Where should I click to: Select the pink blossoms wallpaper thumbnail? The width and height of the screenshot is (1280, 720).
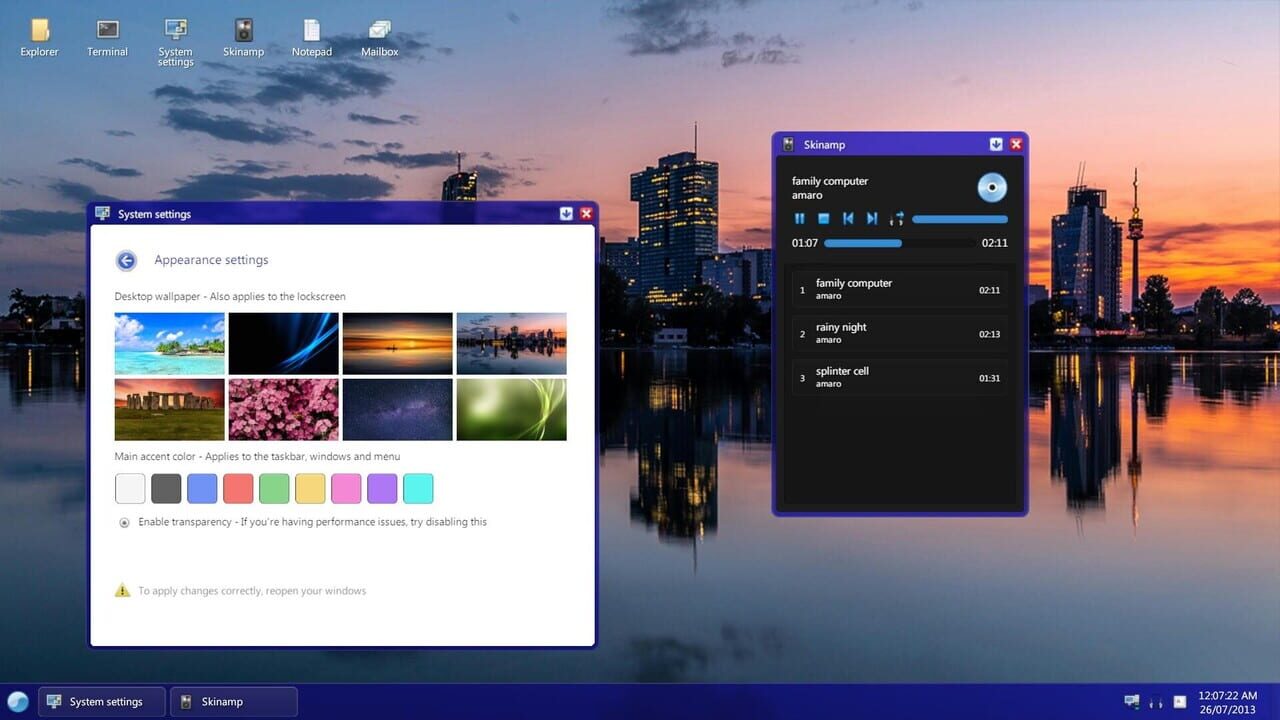click(x=283, y=409)
